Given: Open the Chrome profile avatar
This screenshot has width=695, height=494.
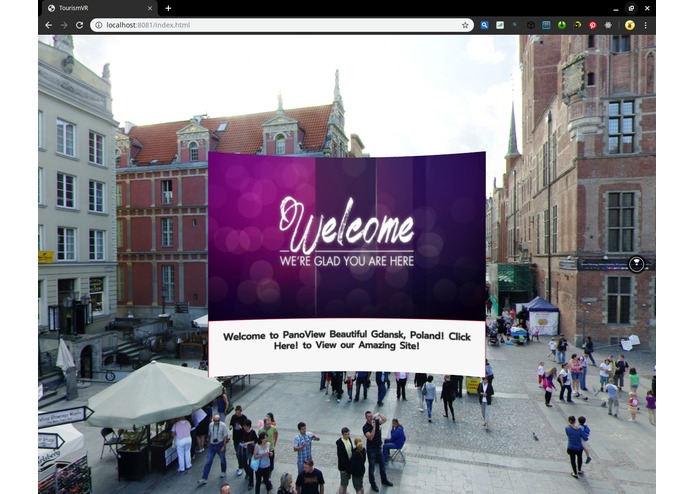Looking at the screenshot, I should click(629, 25).
